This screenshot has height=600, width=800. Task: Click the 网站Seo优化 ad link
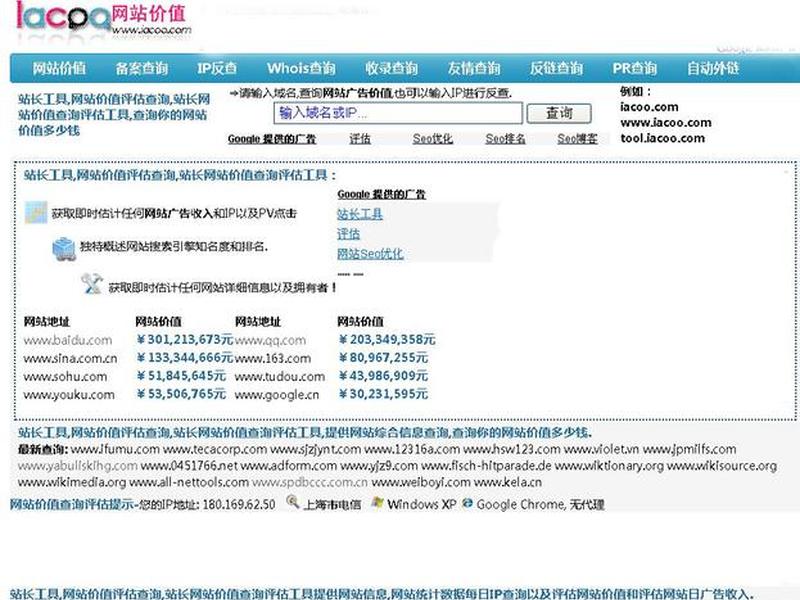370,254
